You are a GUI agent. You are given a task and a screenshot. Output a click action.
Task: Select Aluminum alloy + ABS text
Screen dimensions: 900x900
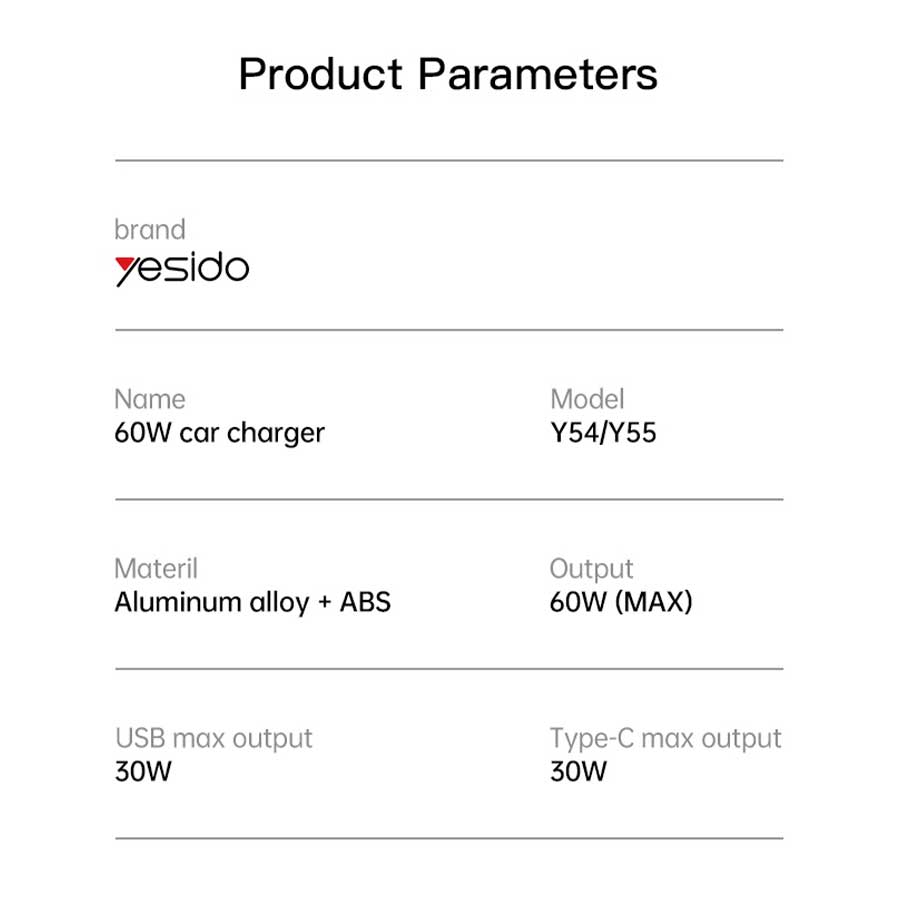[253, 602]
